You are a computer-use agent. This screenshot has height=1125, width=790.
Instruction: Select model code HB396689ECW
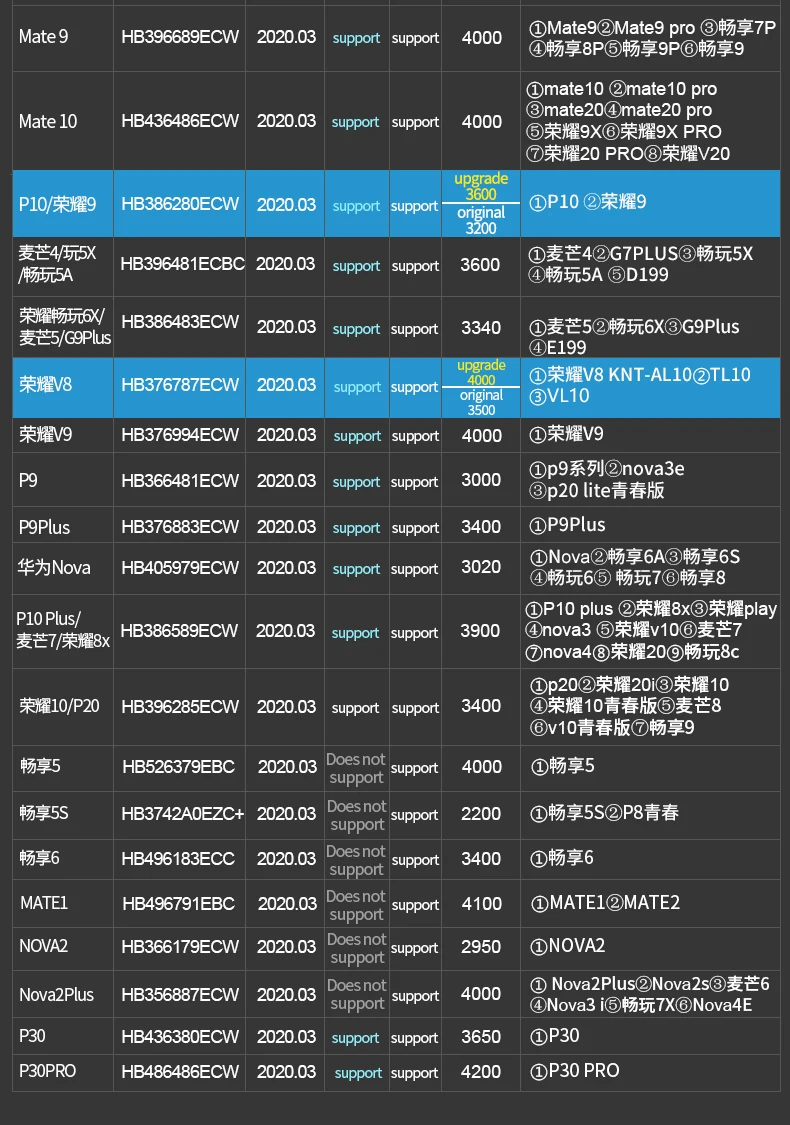[179, 37]
